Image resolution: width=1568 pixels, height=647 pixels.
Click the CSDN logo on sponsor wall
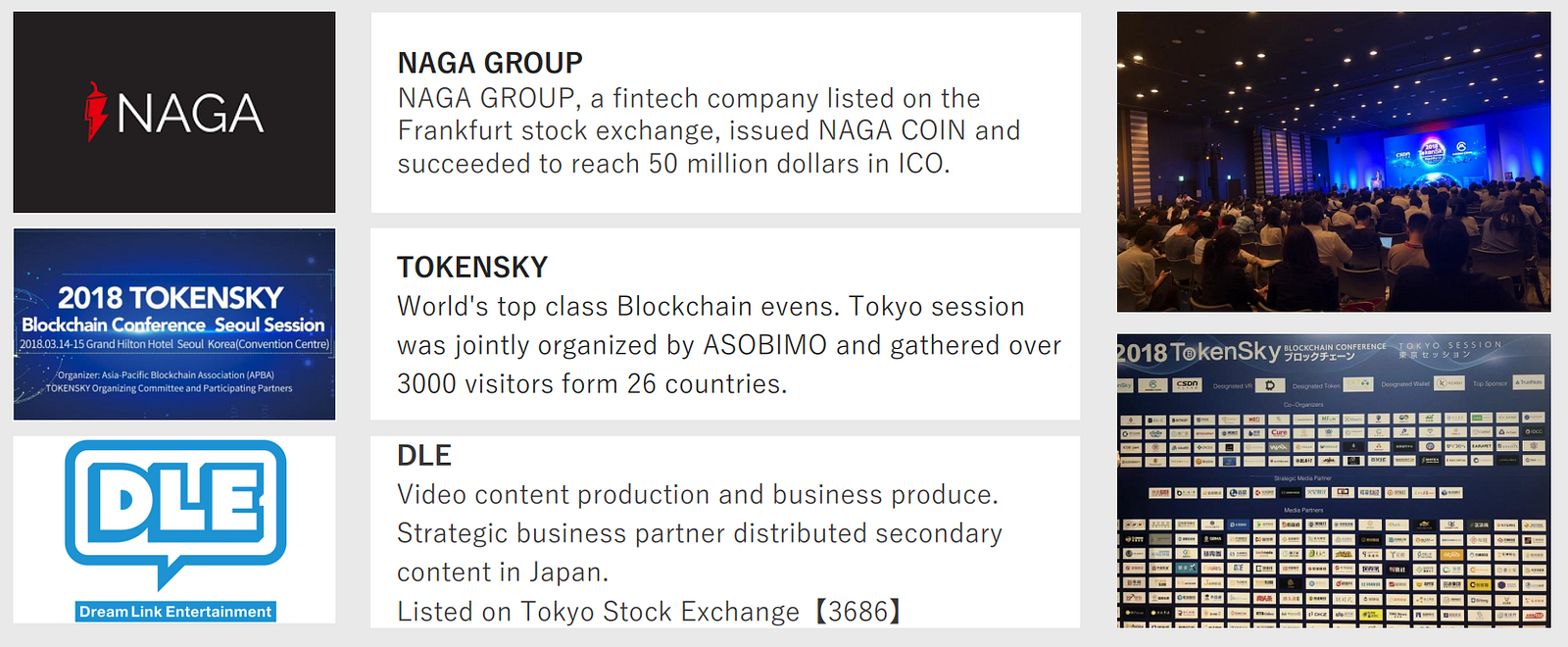click(x=1187, y=384)
